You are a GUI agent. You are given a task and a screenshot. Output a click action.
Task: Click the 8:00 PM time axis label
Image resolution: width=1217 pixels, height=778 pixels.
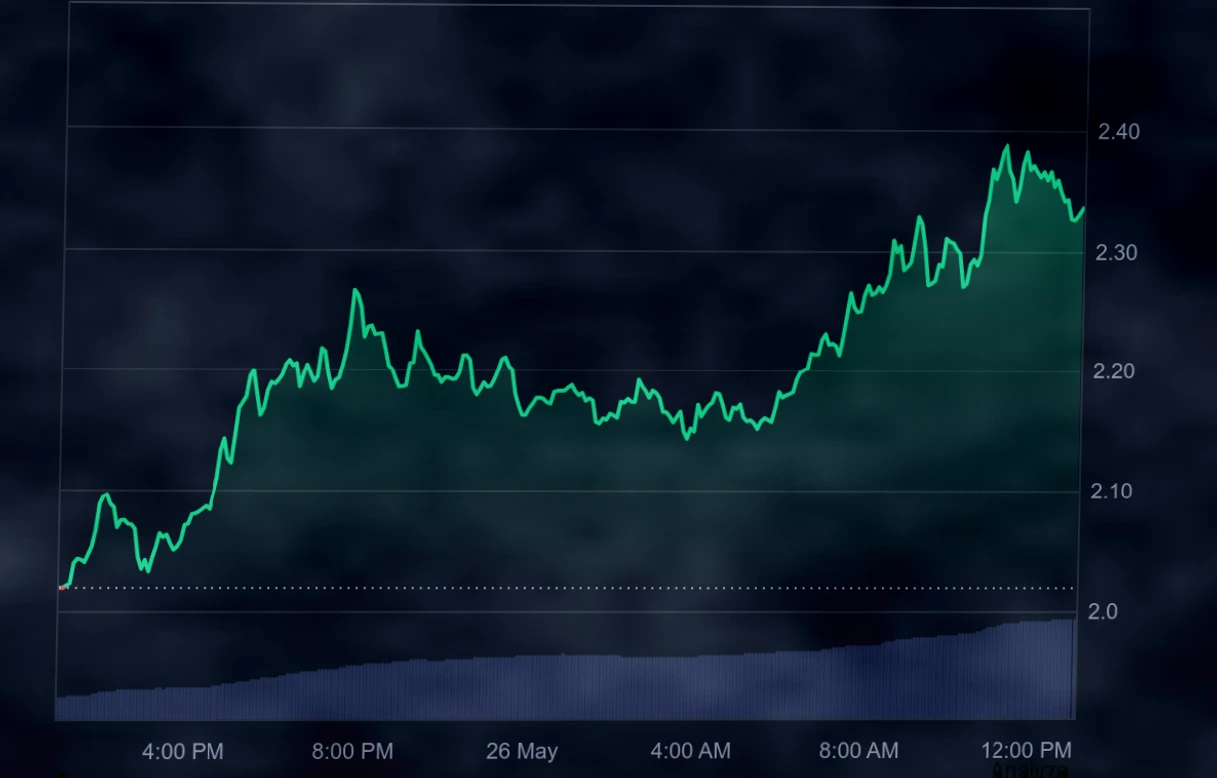click(352, 751)
